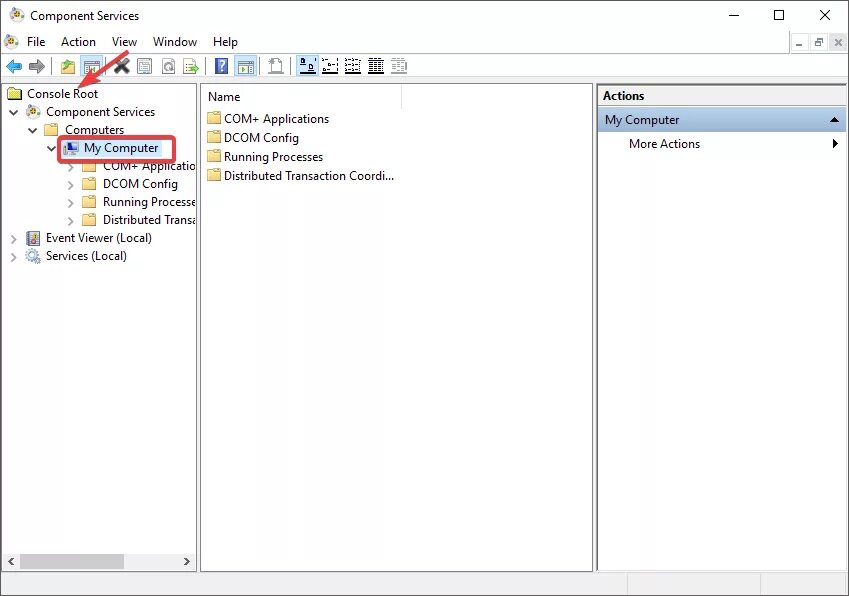Screen dimensions: 849x596
Task: Expand COM+ Applications in the tree
Action: point(70,168)
